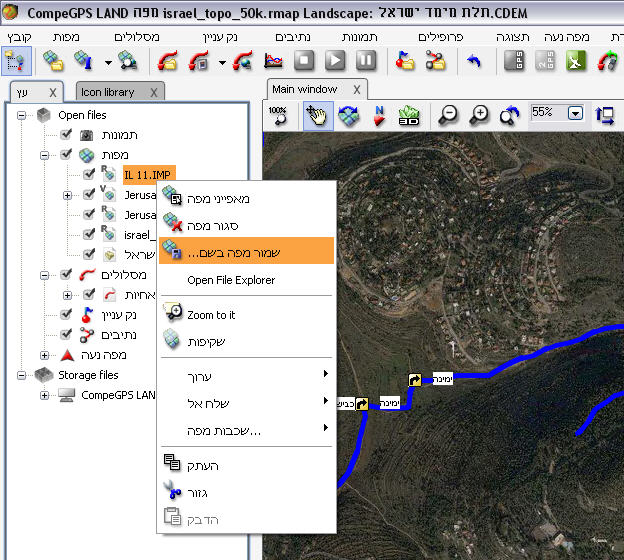Toggle the תמונות checkbox in tree
This screenshot has height=560, width=624.
pyautogui.click(x=66, y=135)
